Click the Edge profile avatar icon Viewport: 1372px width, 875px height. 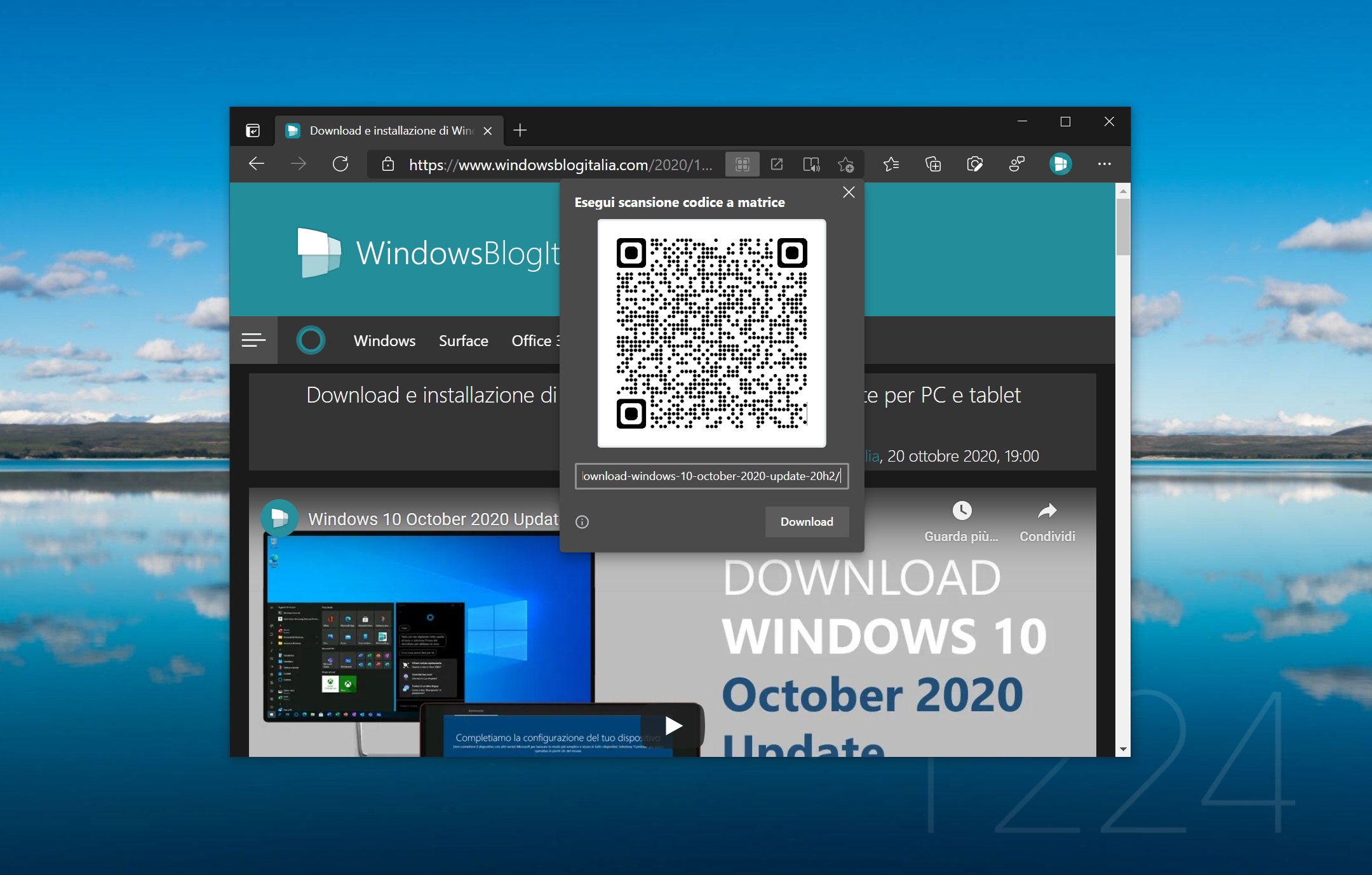(x=1060, y=164)
